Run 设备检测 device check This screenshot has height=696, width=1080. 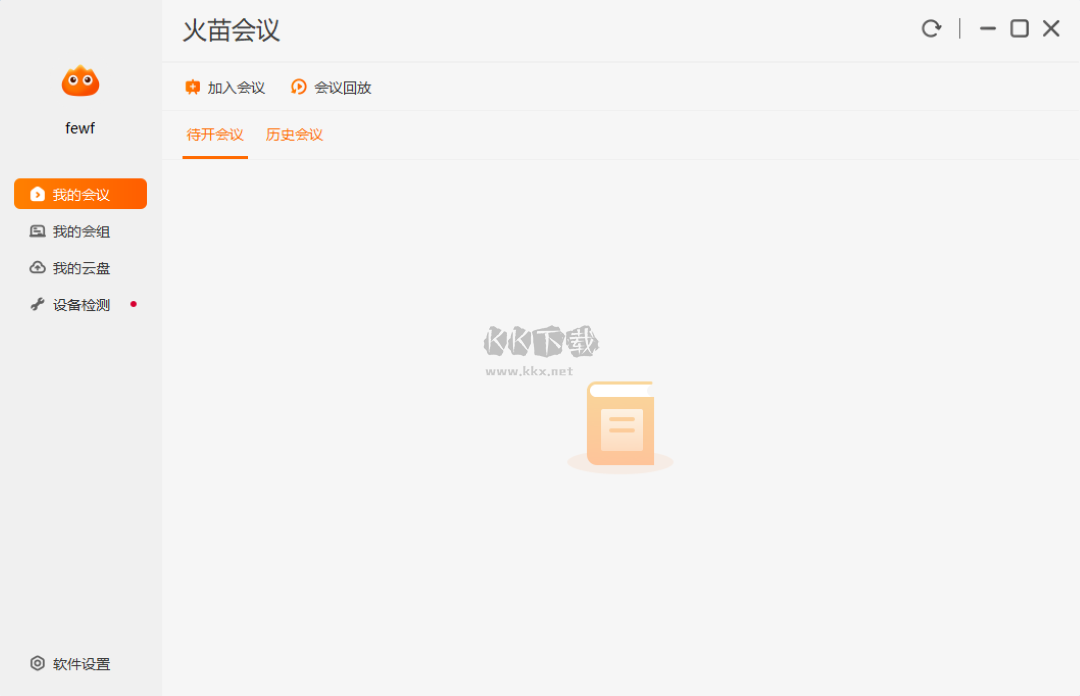pyautogui.click(x=80, y=304)
